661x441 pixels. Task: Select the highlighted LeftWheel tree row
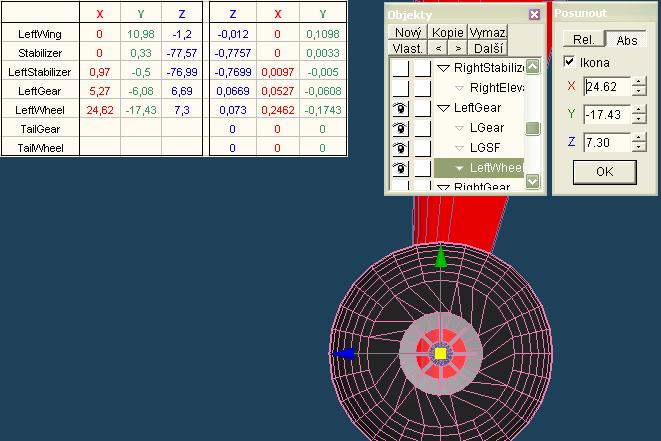point(479,168)
